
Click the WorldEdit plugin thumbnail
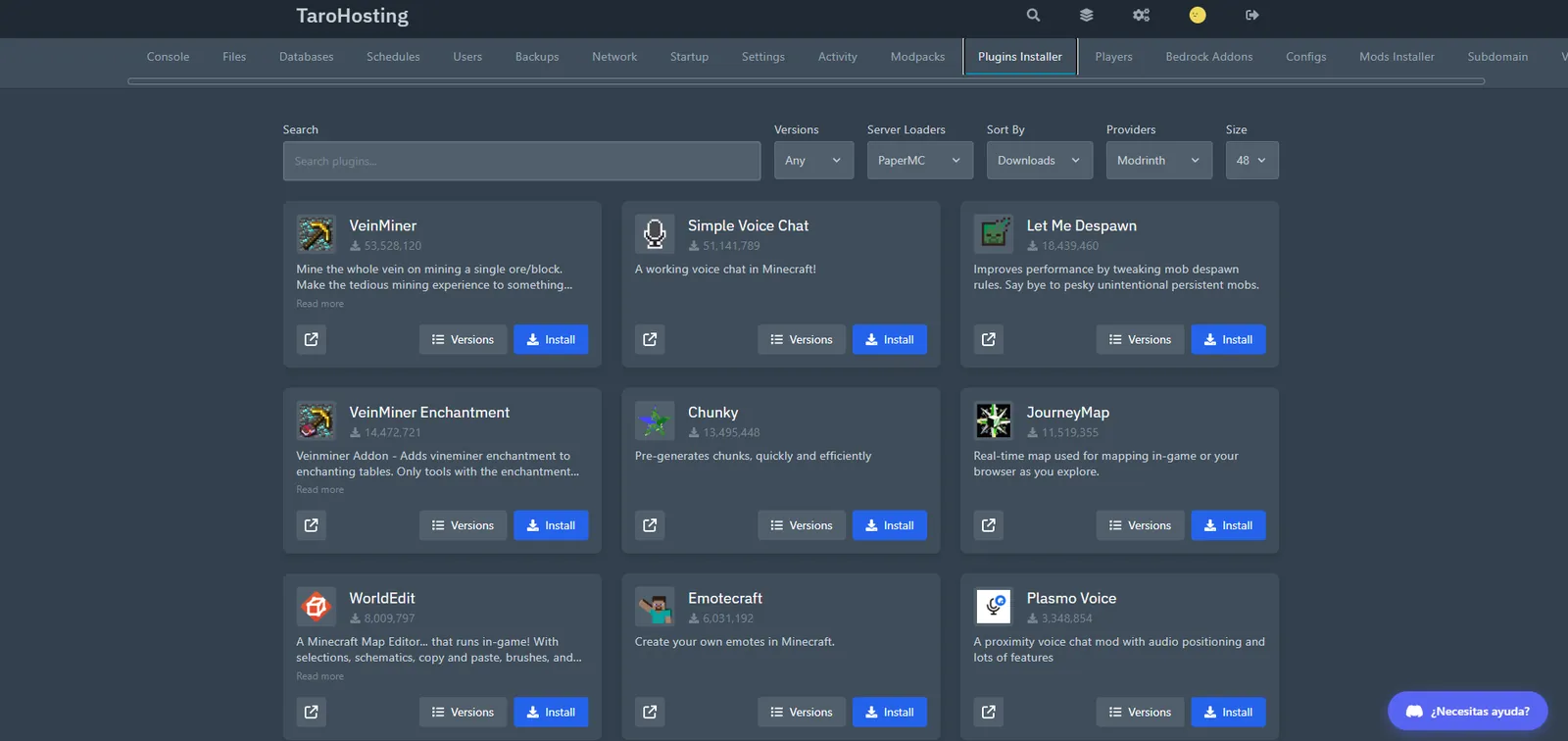click(x=316, y=607)
